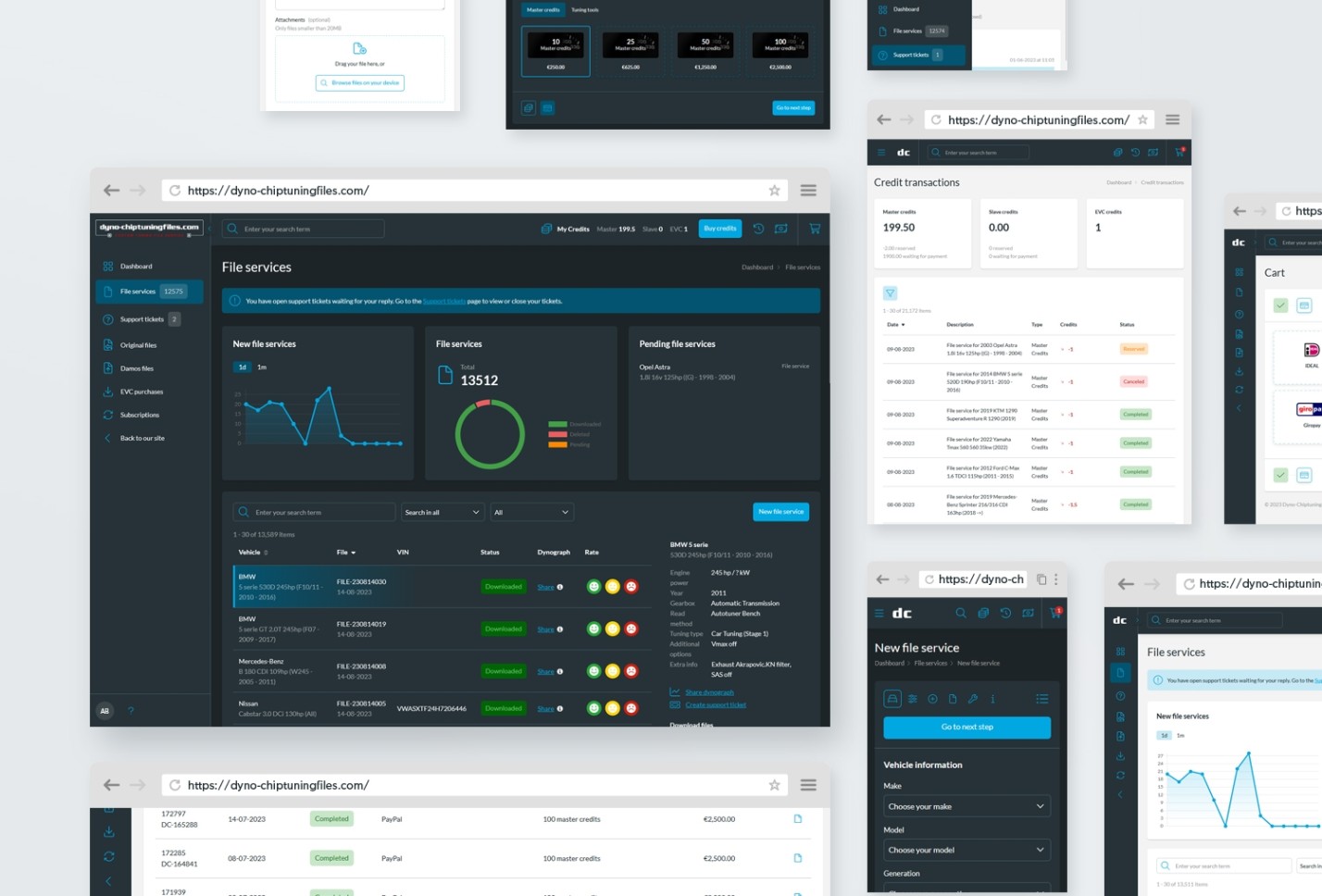Open the list view icon beside step icons
The image size is (1322, 896).
tap(1041, 699)
